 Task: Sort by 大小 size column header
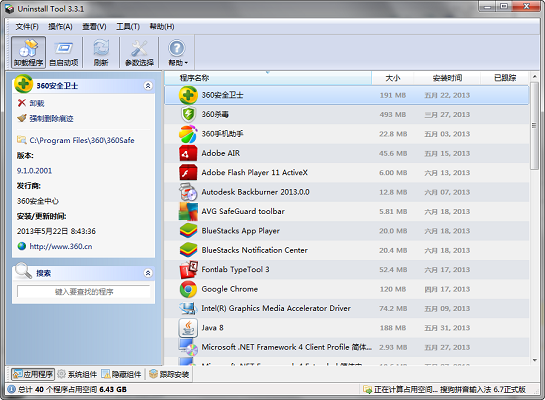[393, 78]
